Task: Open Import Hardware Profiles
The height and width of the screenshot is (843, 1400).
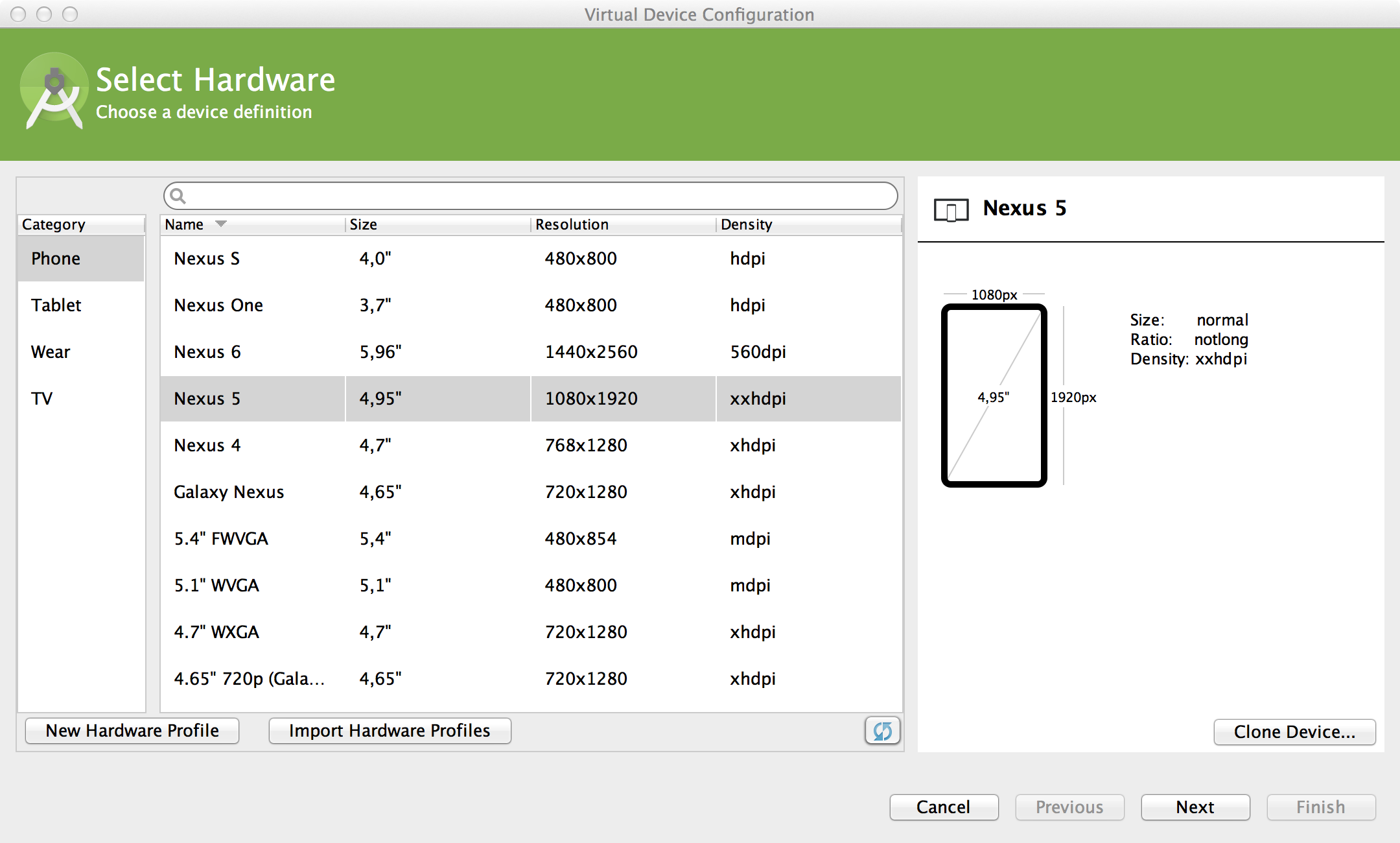Action: [x=390, y=731]
